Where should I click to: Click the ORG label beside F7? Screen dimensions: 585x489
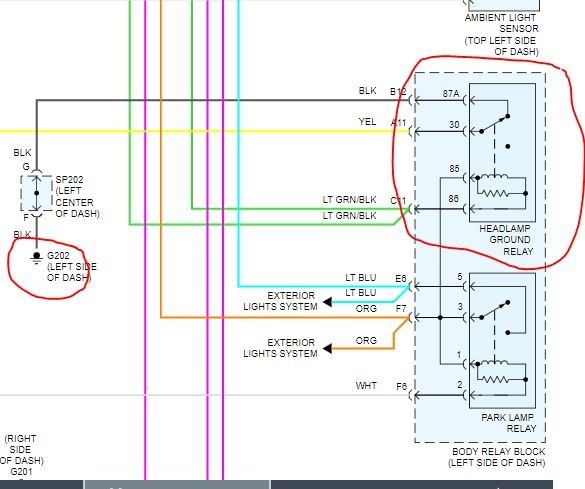[366, 308]
